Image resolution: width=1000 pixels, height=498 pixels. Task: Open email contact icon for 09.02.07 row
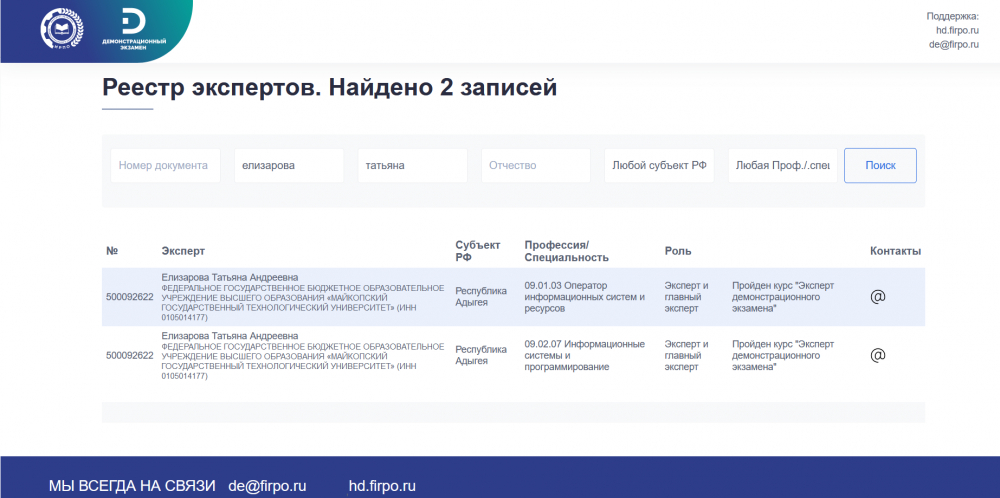click(878, 355)
